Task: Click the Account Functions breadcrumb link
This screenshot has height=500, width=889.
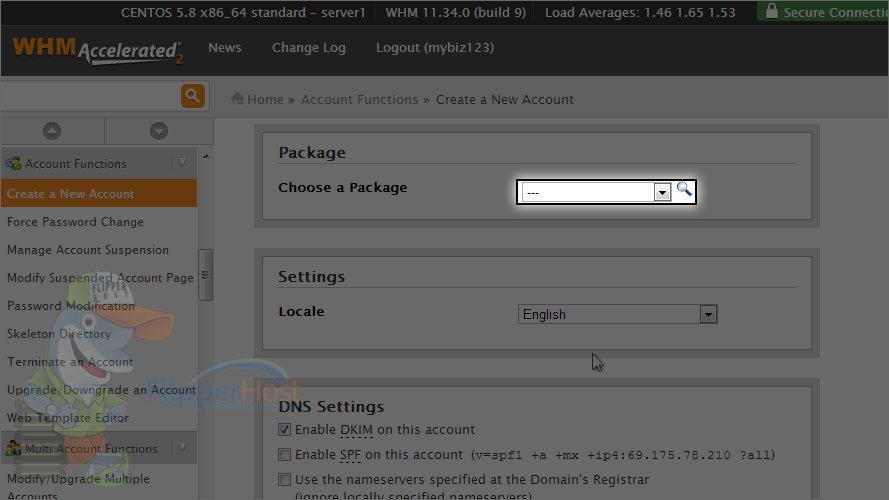Action: coord(359,99)
